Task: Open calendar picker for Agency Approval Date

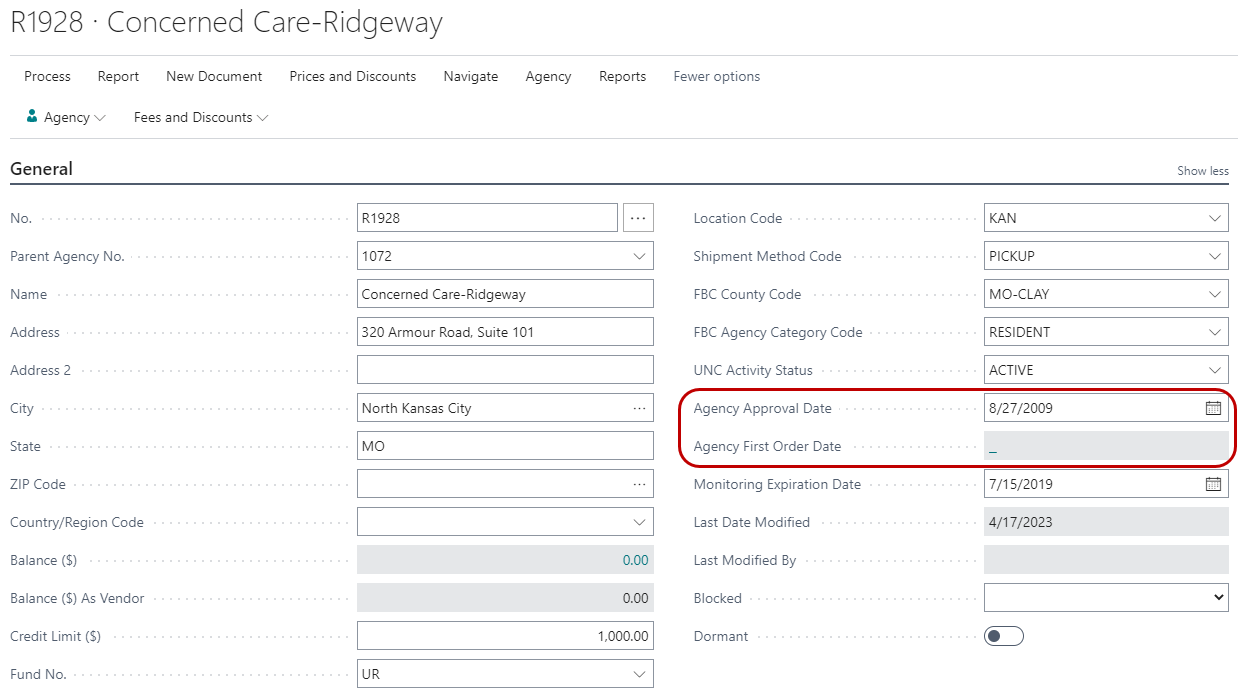Action: 1213,408
